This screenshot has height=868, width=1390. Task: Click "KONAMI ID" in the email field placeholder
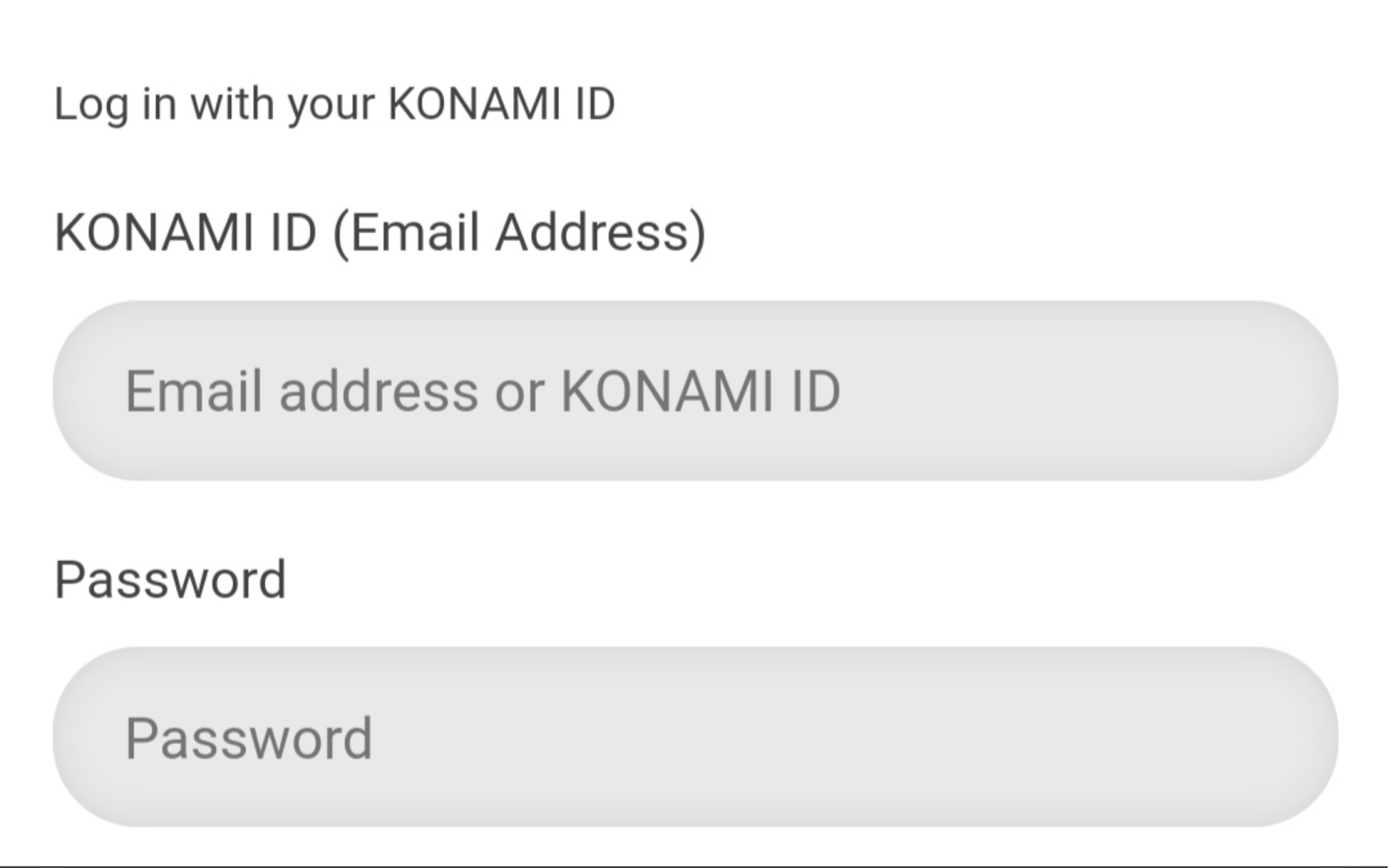(x=700, y=391)
